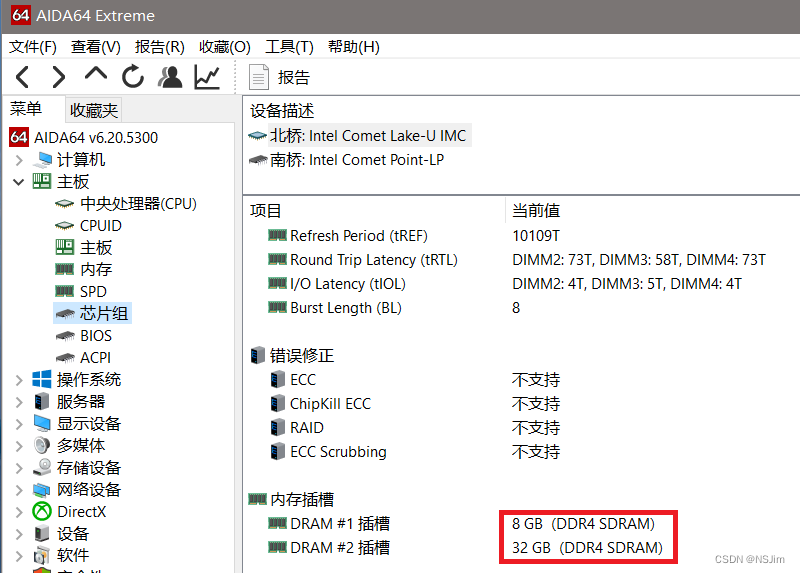Open the 收藏(O) menu
The width and height of the screenshot is (800, 573).
(225, 47)
